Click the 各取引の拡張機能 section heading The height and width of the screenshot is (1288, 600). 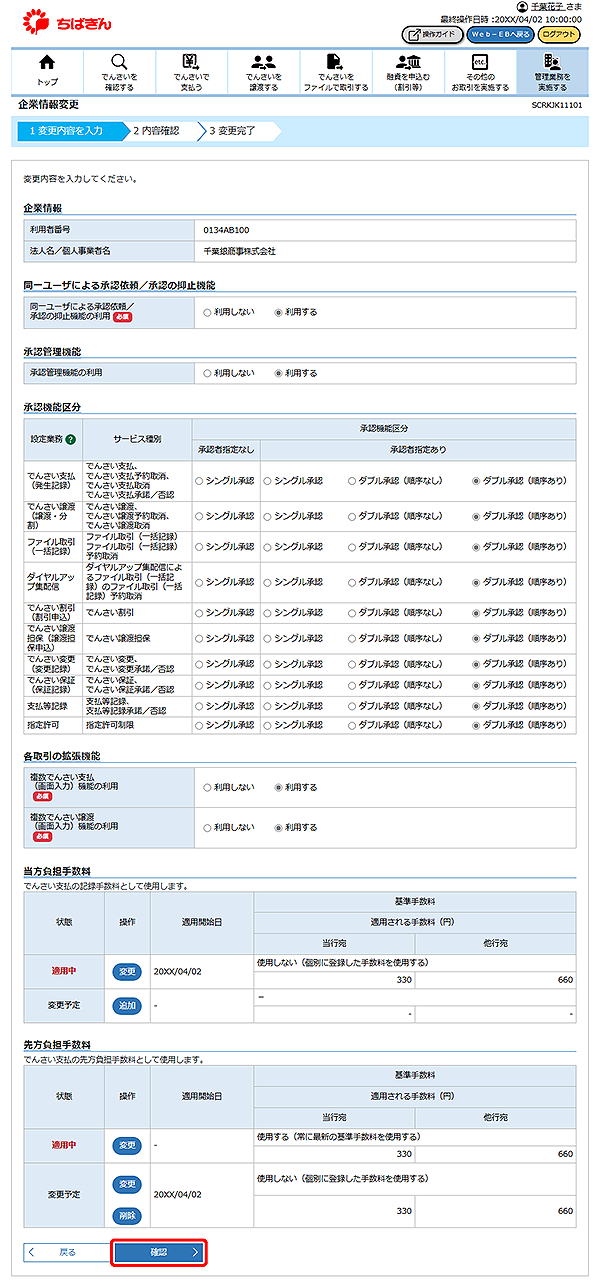(x=61, y=755)
